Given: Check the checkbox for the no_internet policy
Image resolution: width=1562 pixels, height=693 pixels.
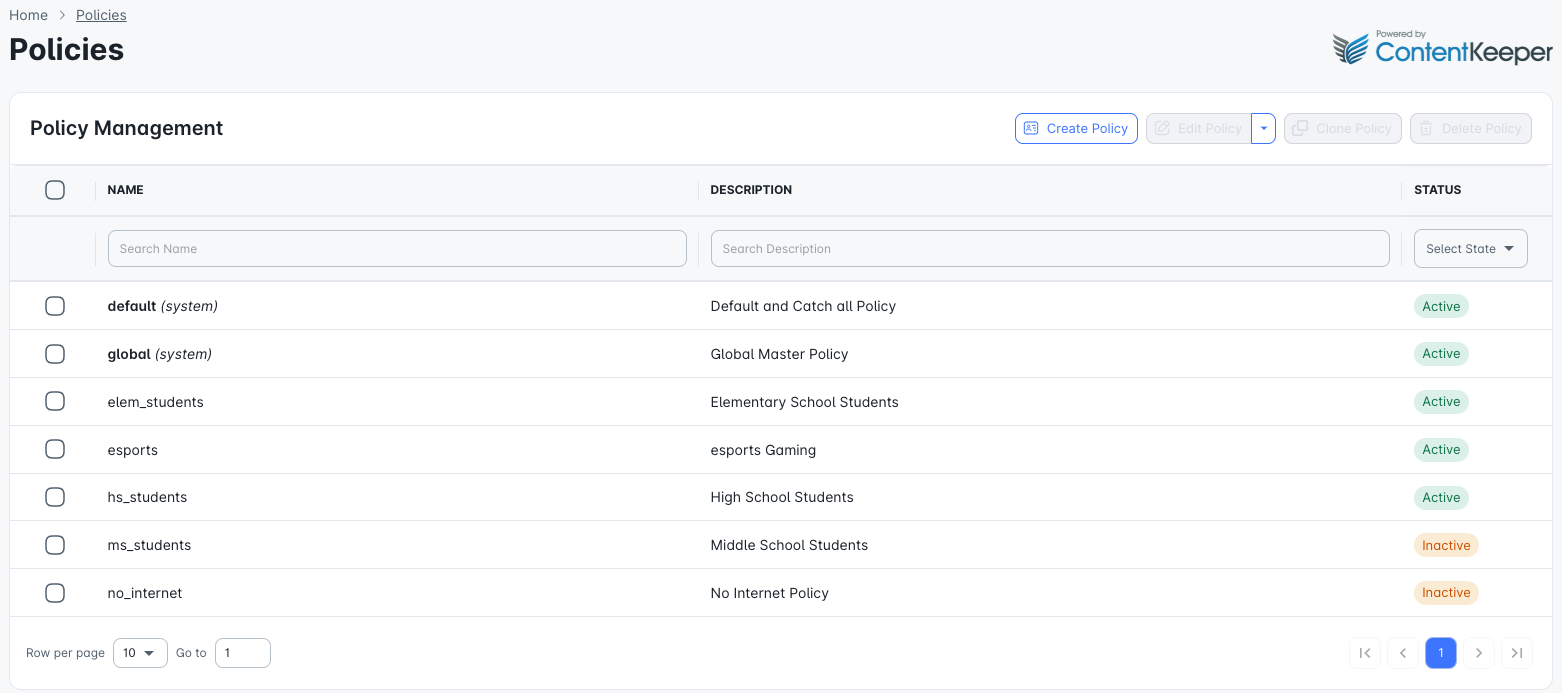Looking at the screenshot, I should (x=55, y=592).
